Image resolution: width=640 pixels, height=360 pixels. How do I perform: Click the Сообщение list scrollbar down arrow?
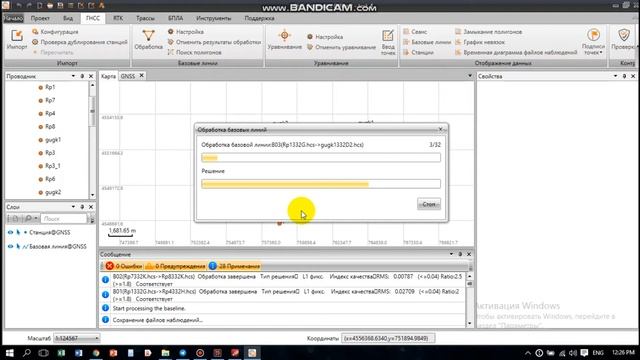(x=469, y=323)
